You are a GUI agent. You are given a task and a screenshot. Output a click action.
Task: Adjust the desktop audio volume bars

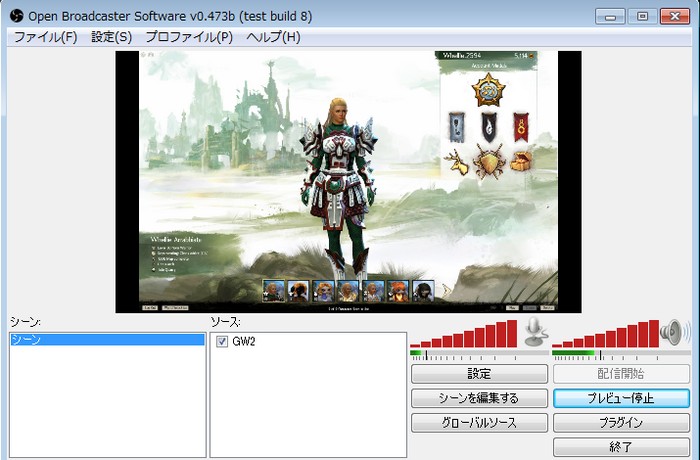[605, 334]
